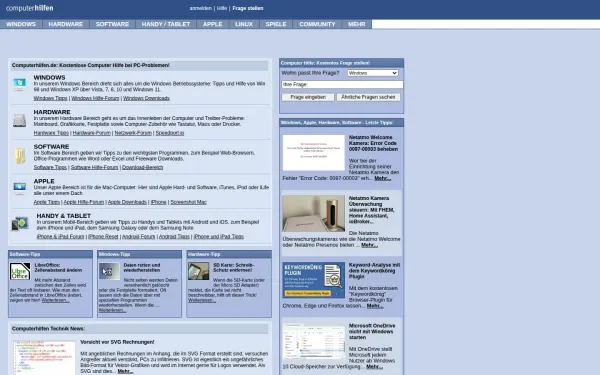Open the 'Download-Bereich' link
600x375 pixels.
pyautogui.click(x=142, y=167)
